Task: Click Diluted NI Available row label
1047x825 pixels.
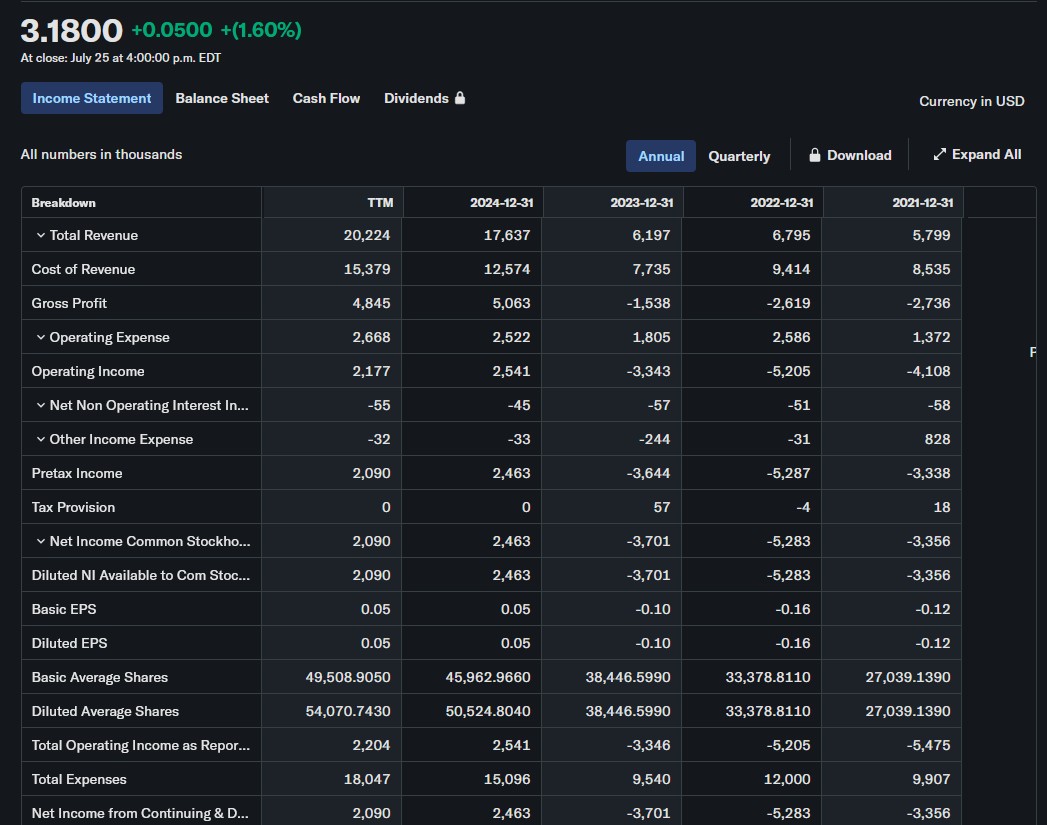Action: (x=141, y=575)
